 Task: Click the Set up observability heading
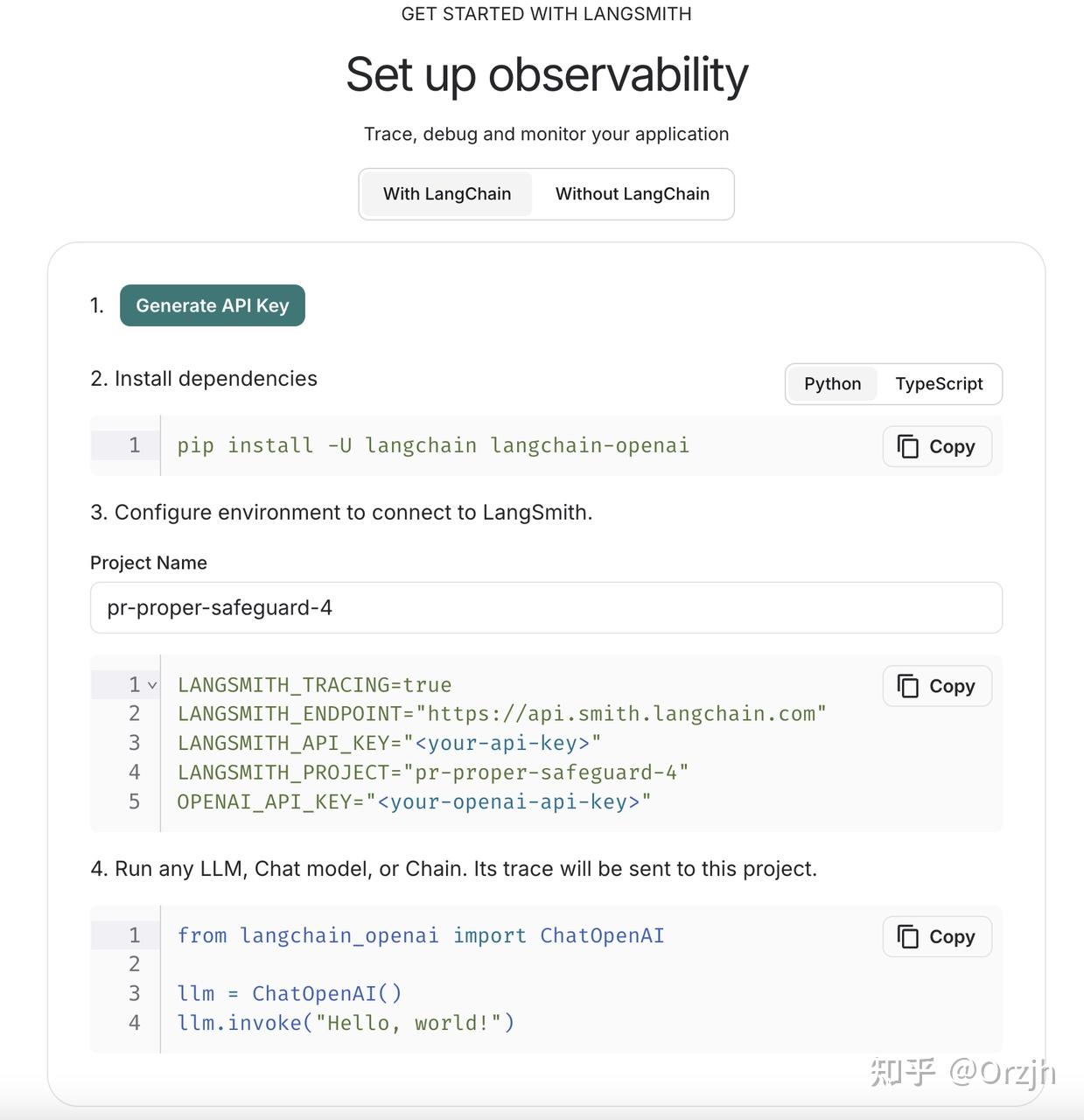(x=547, y=74)
